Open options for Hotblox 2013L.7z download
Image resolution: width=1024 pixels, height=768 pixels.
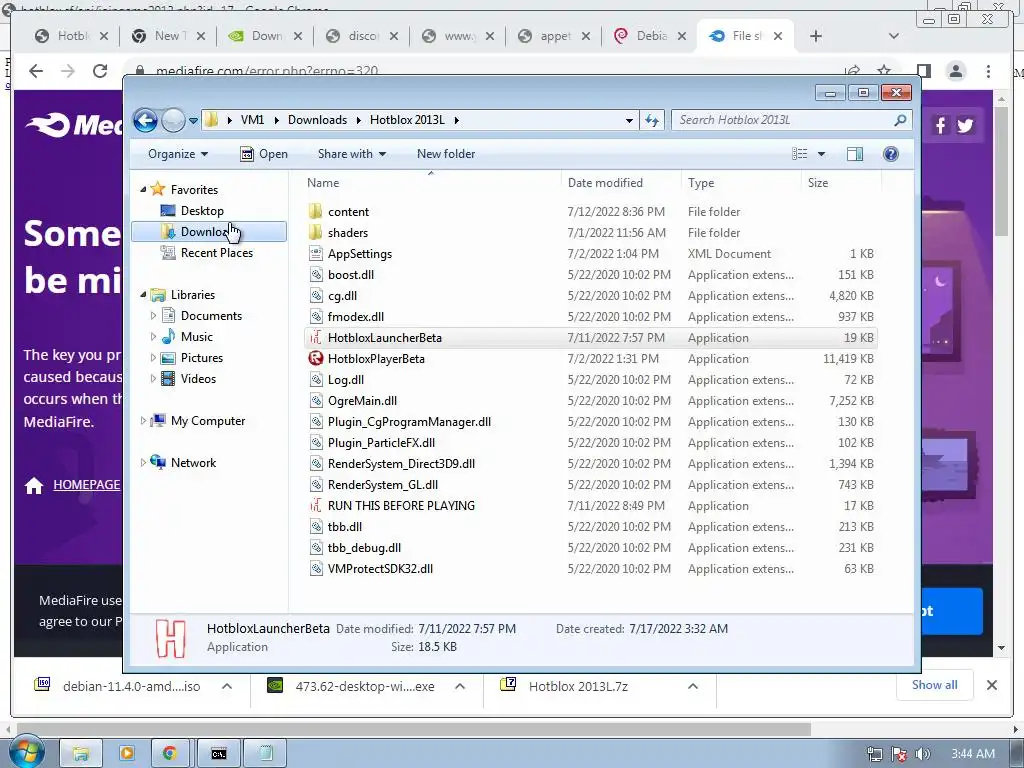pos(693,686)
